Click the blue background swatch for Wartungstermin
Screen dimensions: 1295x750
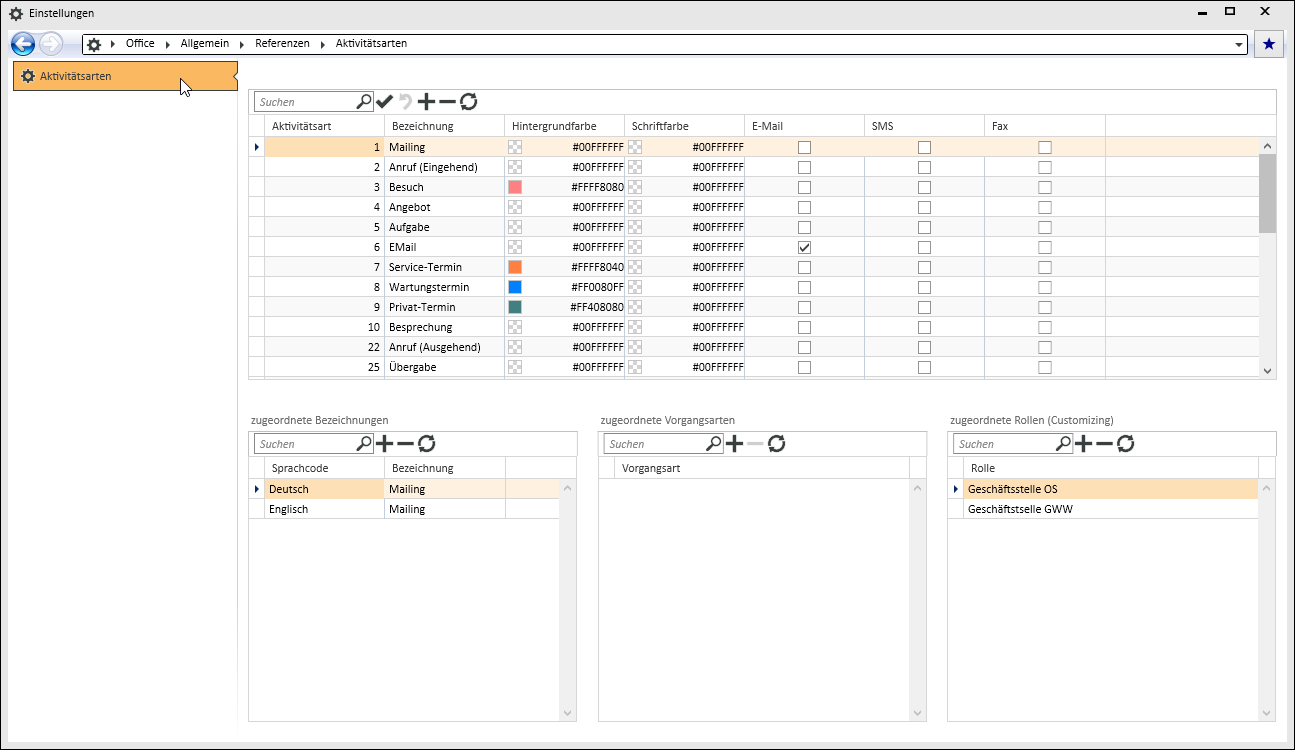515,287
